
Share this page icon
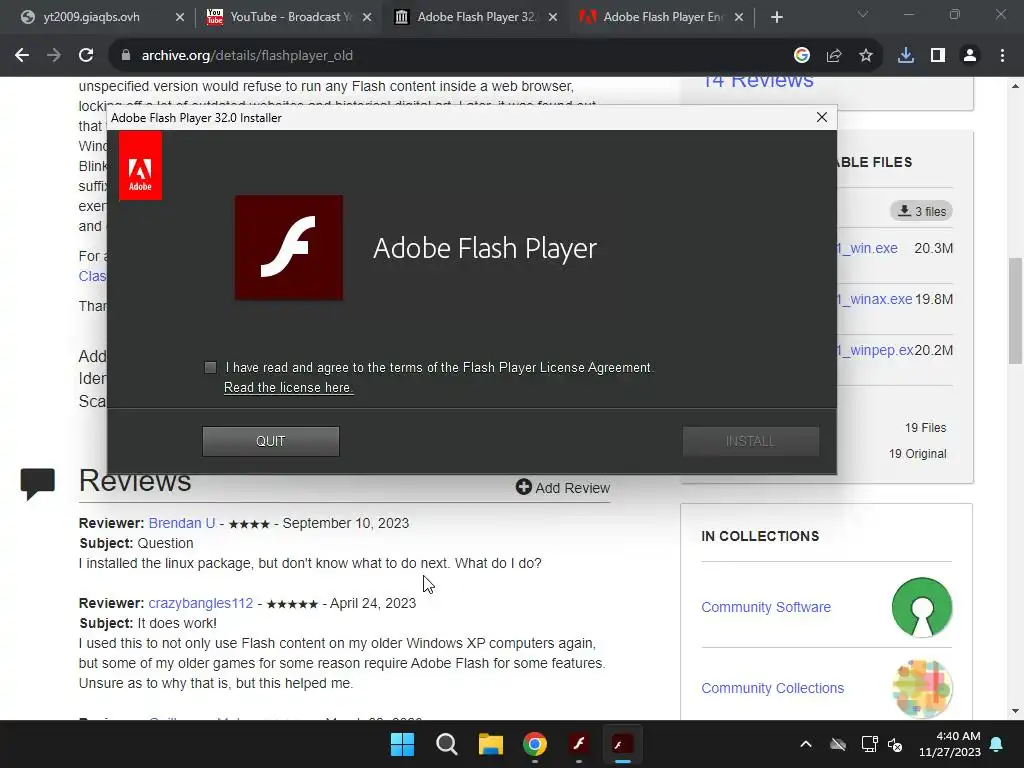pos(834,56)
